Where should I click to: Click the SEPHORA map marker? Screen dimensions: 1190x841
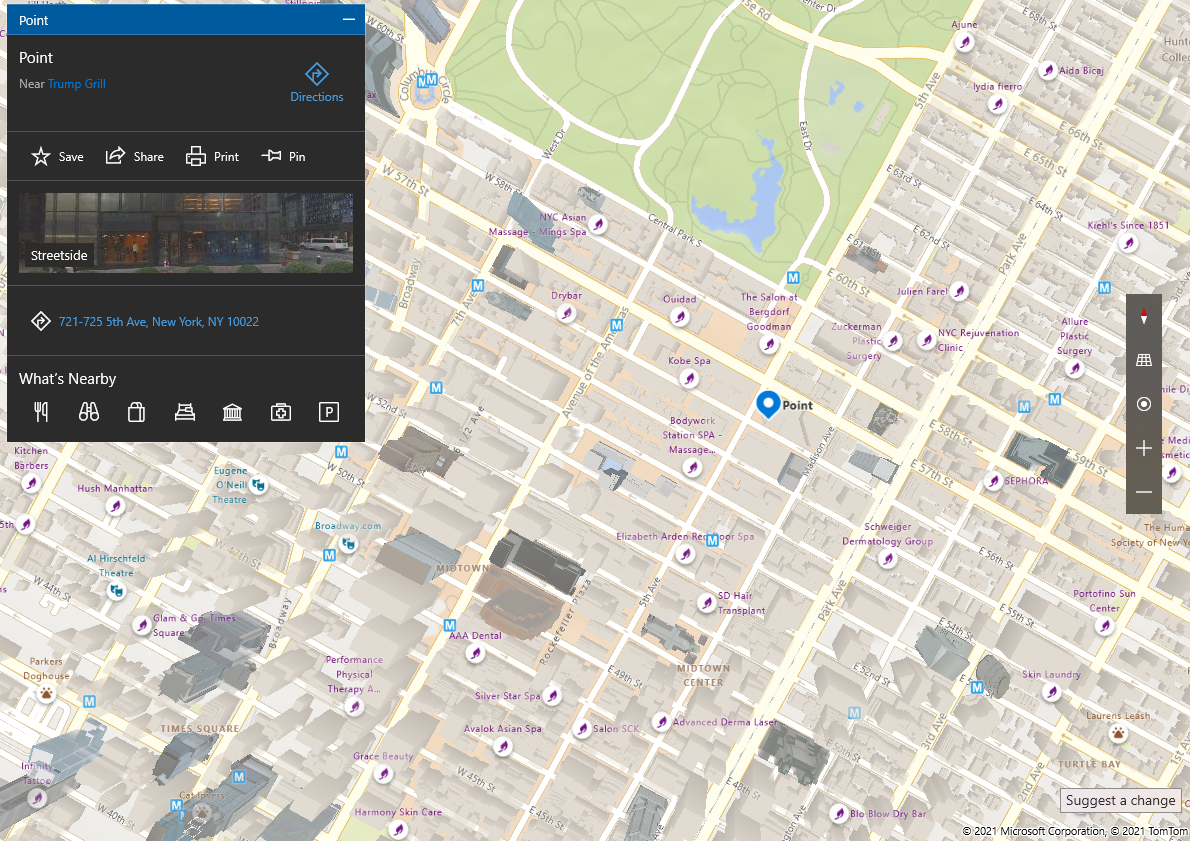[x=993, y=480]
